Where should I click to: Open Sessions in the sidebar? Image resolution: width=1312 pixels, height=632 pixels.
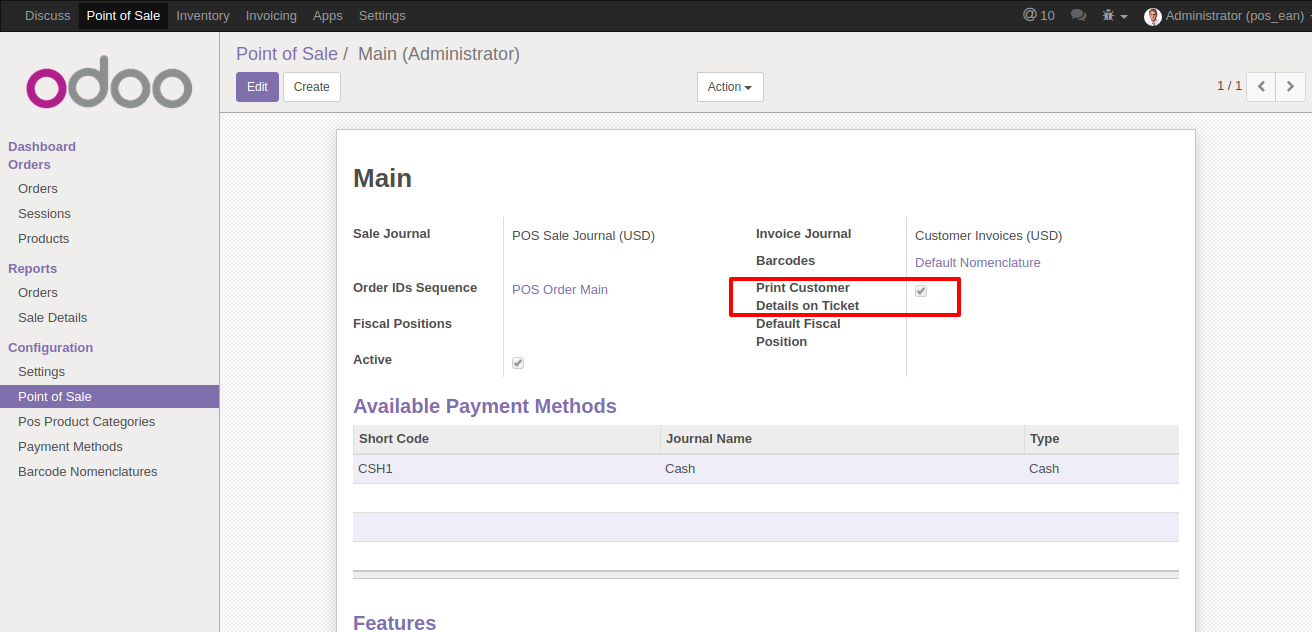click(44, 213)
